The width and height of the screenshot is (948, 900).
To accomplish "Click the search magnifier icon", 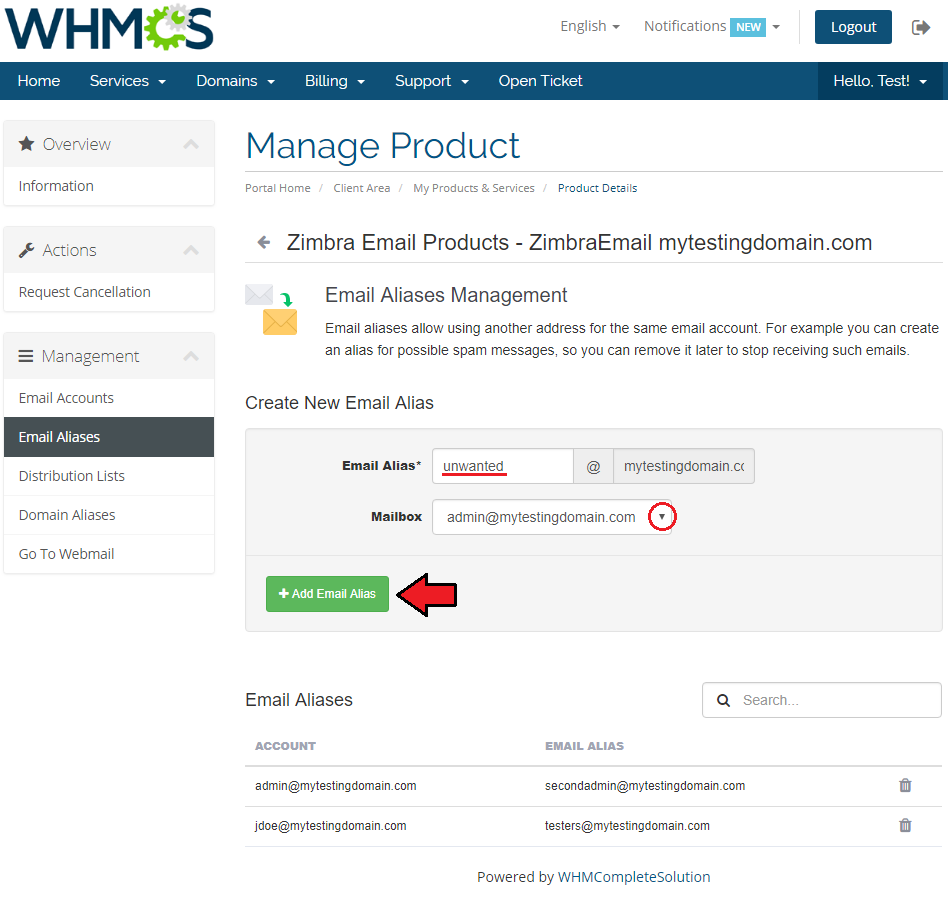I will tap(723, 700).
